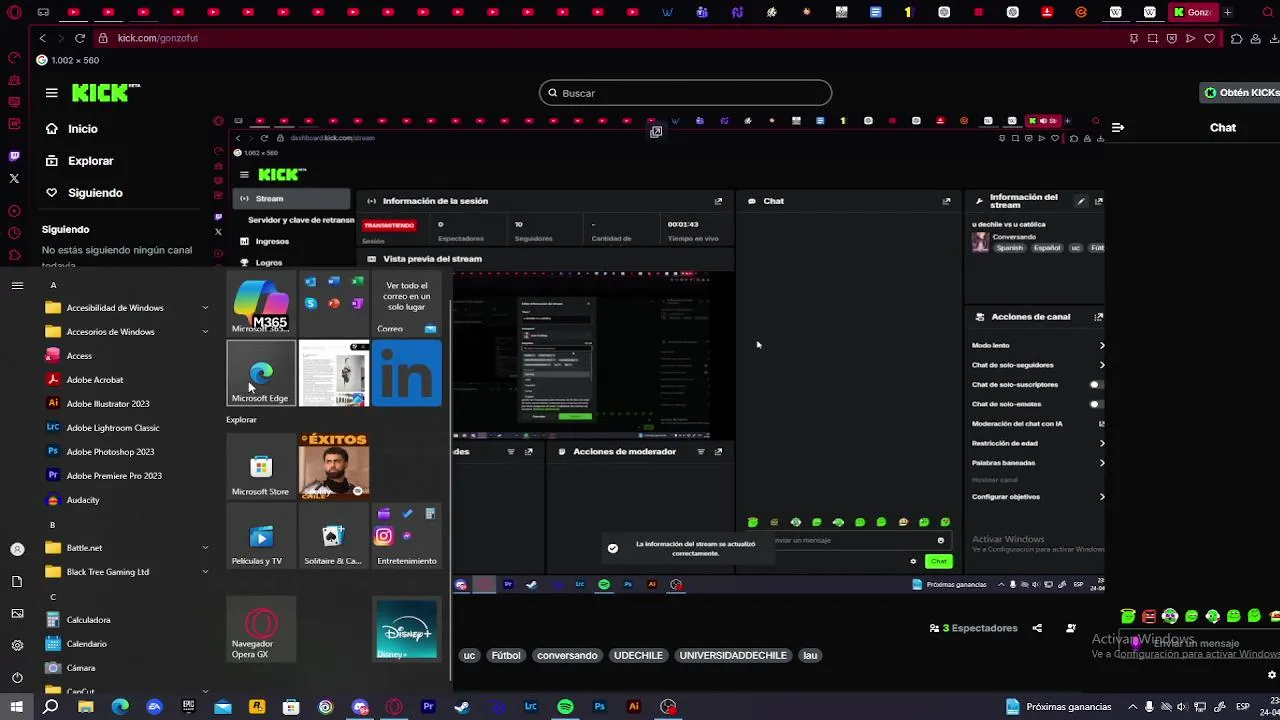Click the Epic Games icon in taskbar
1280x720 pixels.
188,707
